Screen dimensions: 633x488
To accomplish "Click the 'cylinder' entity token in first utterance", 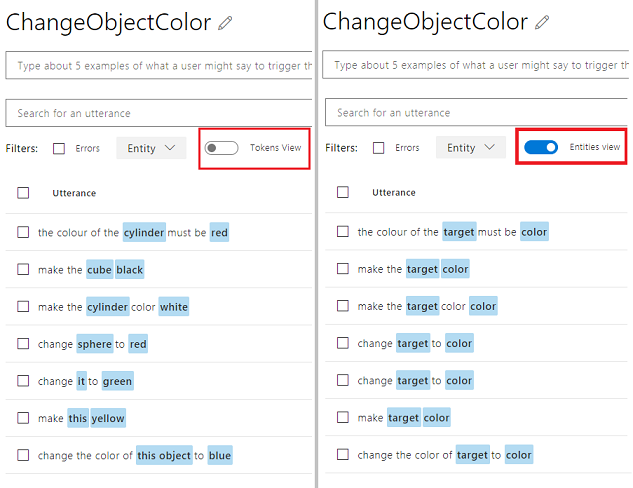I will [x=144, y=233].
